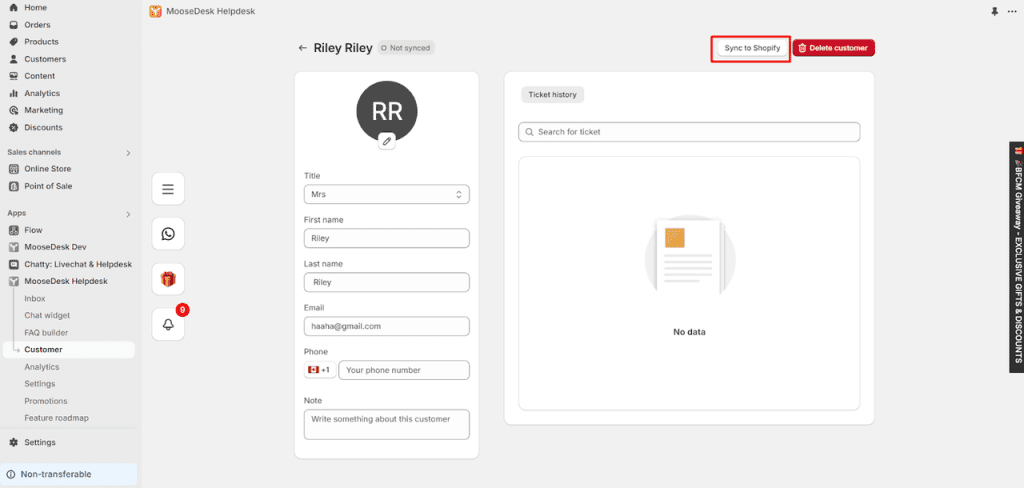This screenshot has height=488, width=1024.
Task: Open the gift box floating button
Action: tap(168, 280)
